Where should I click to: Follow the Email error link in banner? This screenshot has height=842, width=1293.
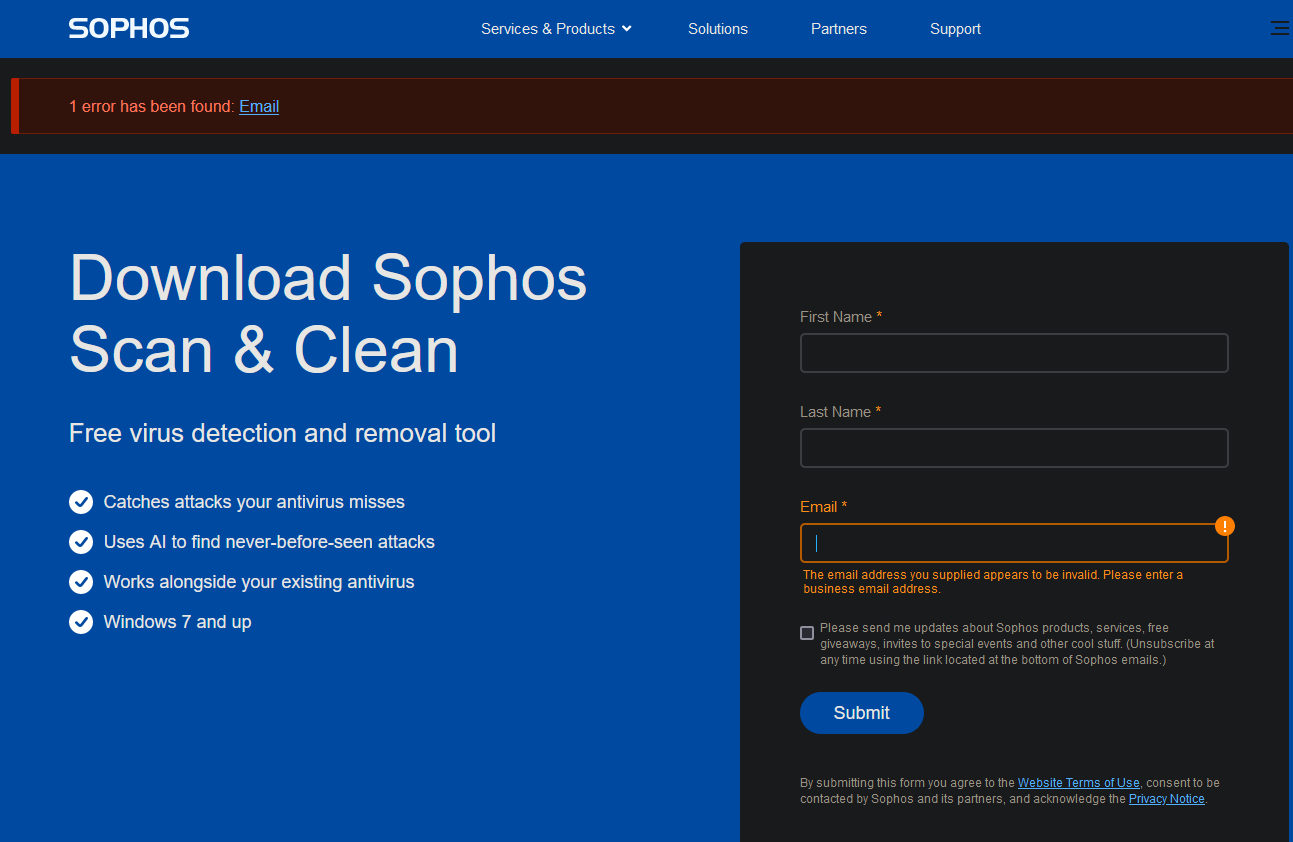click(259, 107)
